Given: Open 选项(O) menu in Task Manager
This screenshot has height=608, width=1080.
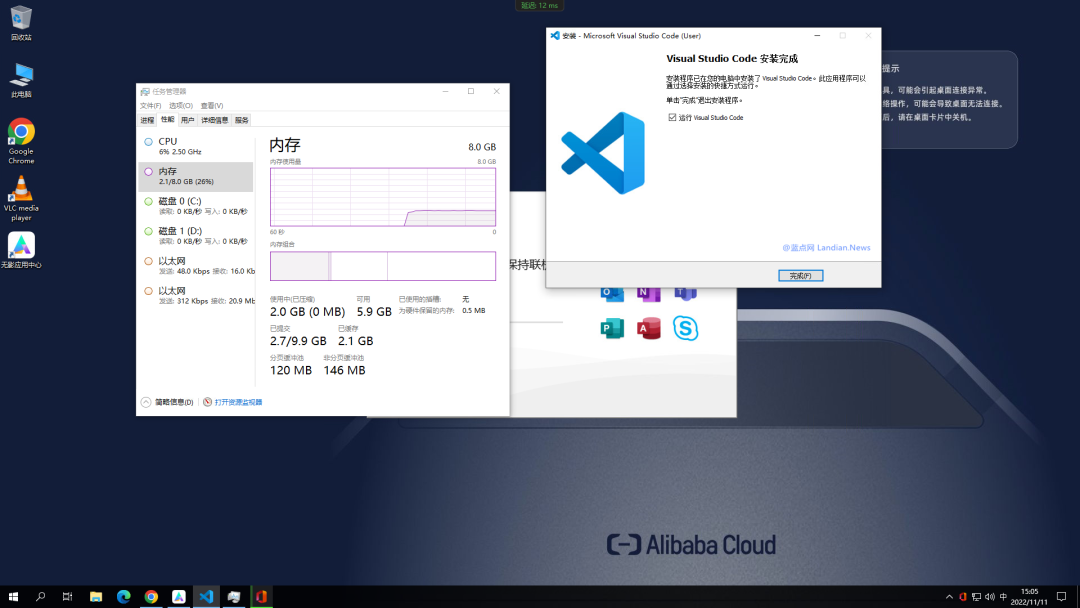Looking at the screenshot, I should click(x=180, y=105).
